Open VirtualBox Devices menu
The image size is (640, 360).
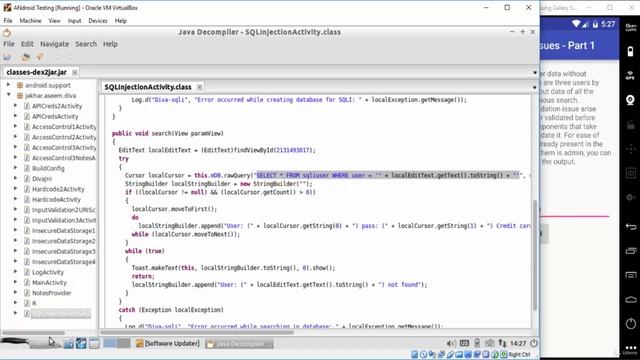(98, 21)
